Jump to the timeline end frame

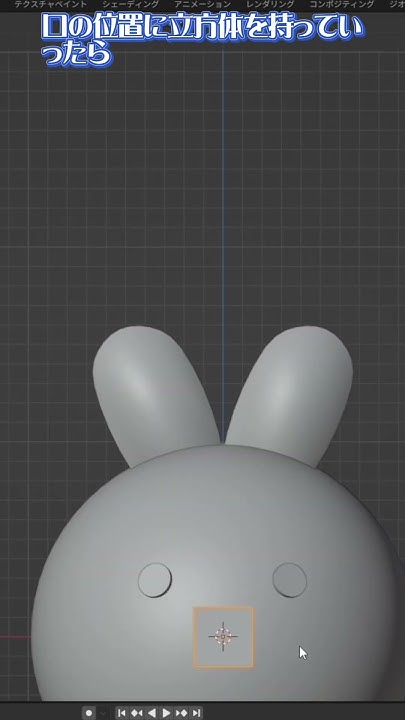[x=196, y=713]
